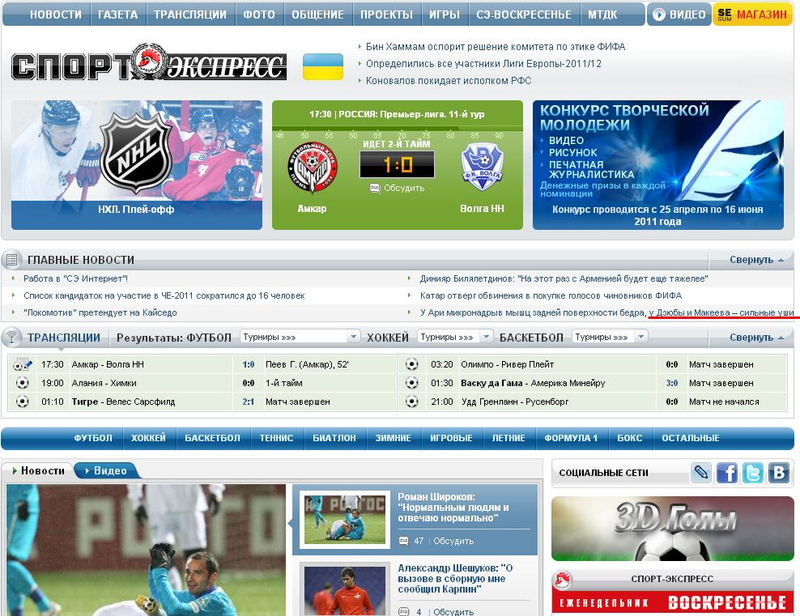Open the СЭ-ВОСКРЕСЕНЬЕ top menu item

(x=524, y=15)
